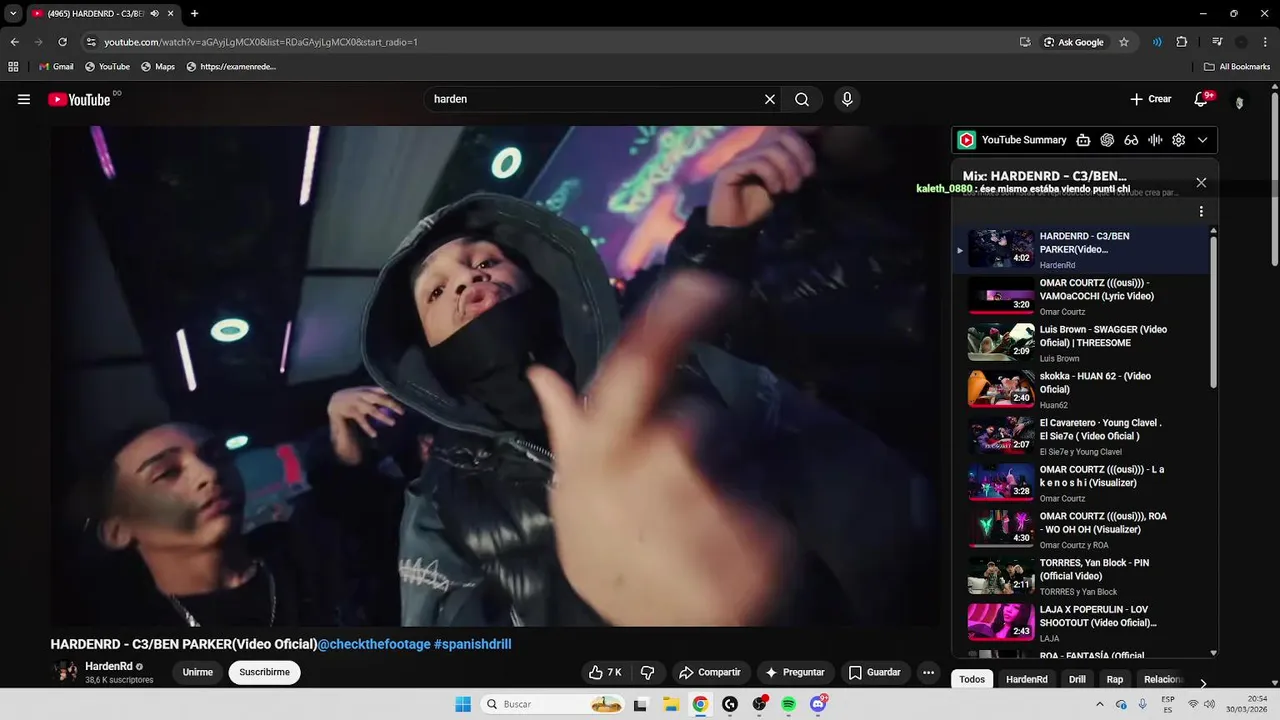The image size is (1280, 720).
Task: Bookmark this page with the star
Action: (1124, 42)
